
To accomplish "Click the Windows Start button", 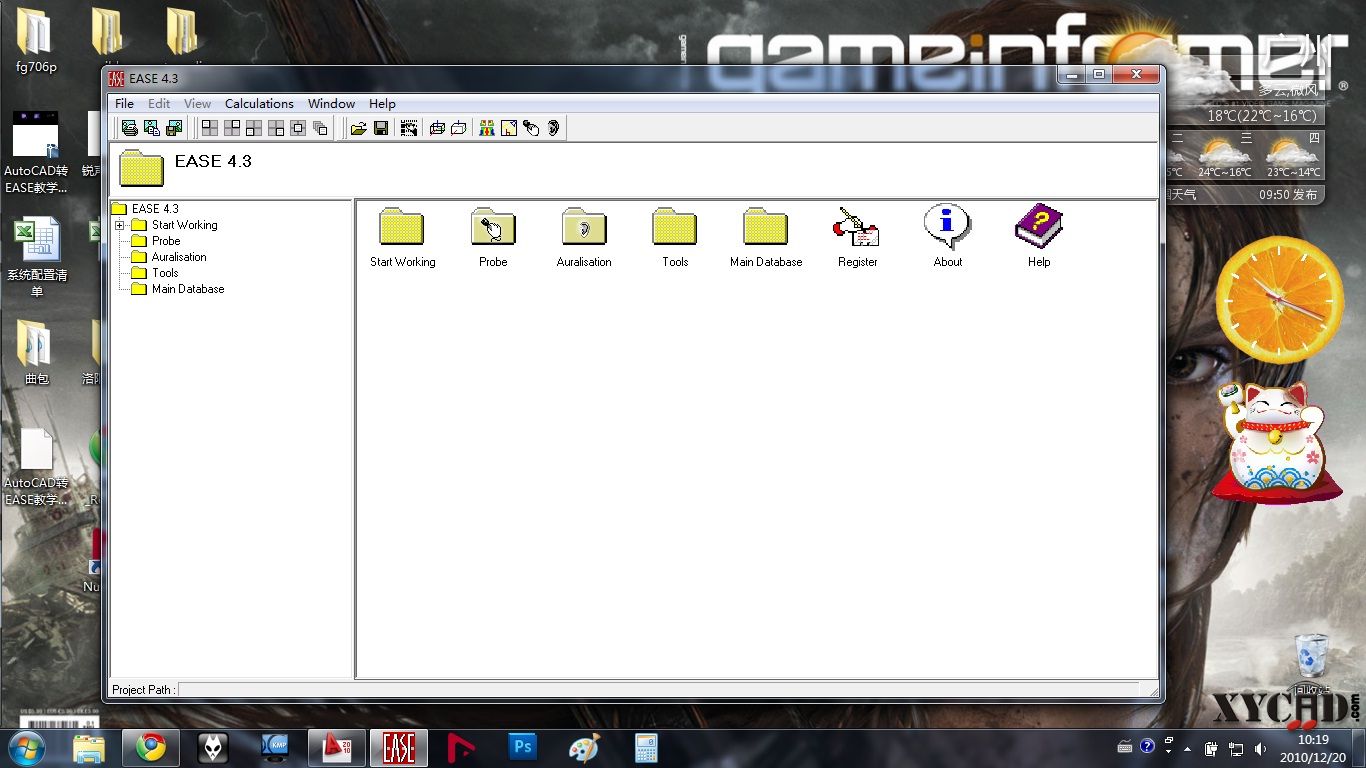I will pos(26,748).
